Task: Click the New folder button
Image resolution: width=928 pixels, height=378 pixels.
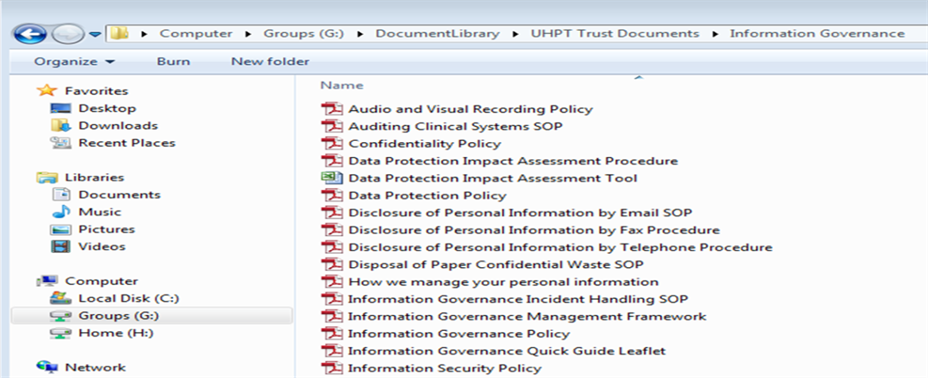Action: (x=270, y=62)
